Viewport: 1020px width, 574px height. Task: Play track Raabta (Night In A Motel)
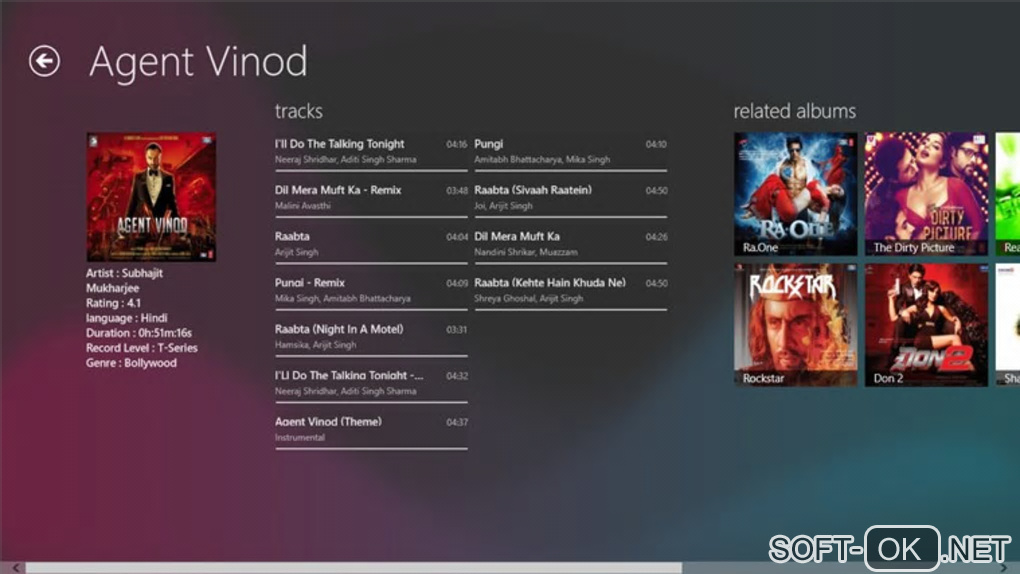[x=371, y=336]
